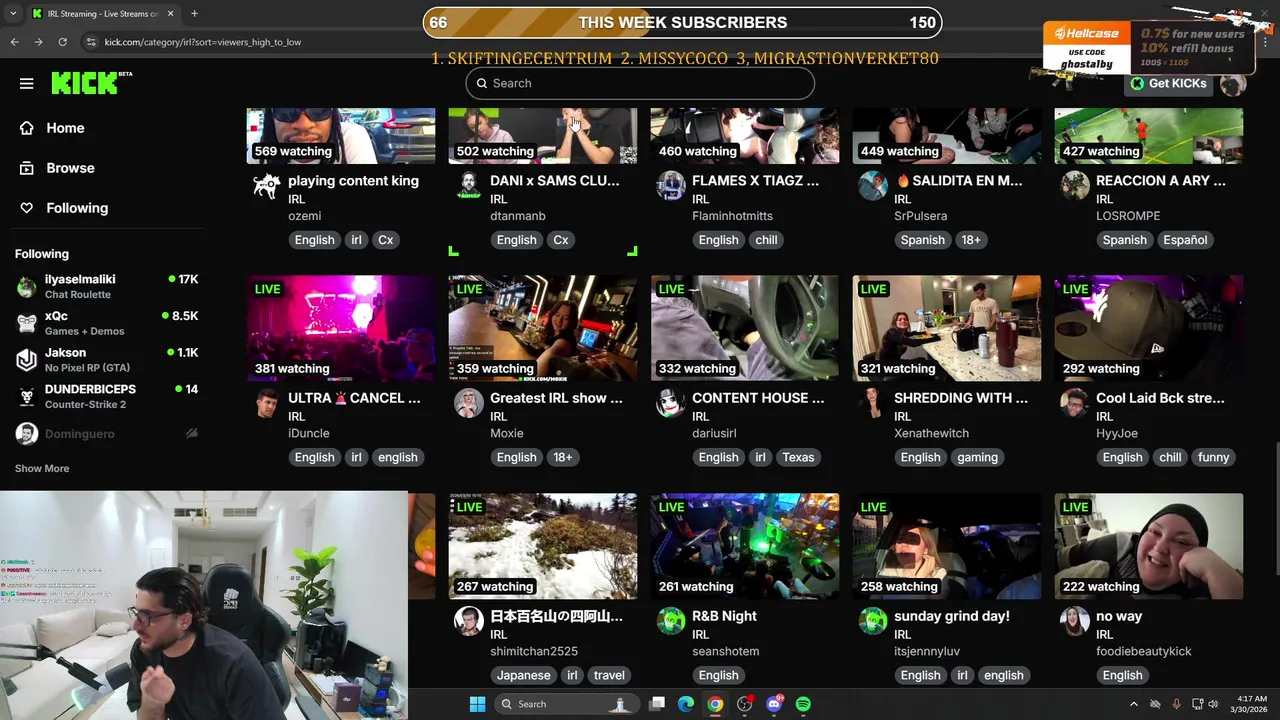Open DUNDERBICEPS followed channel
The width and height of the screenshot is (1280, 720).
[x=106, y=396]
